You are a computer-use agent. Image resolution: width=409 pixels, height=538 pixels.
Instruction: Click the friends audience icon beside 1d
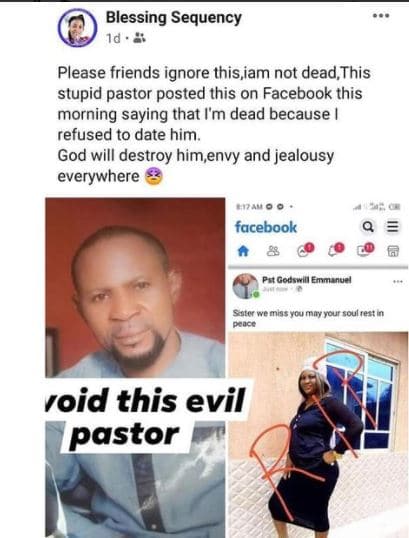coord(139,38)
